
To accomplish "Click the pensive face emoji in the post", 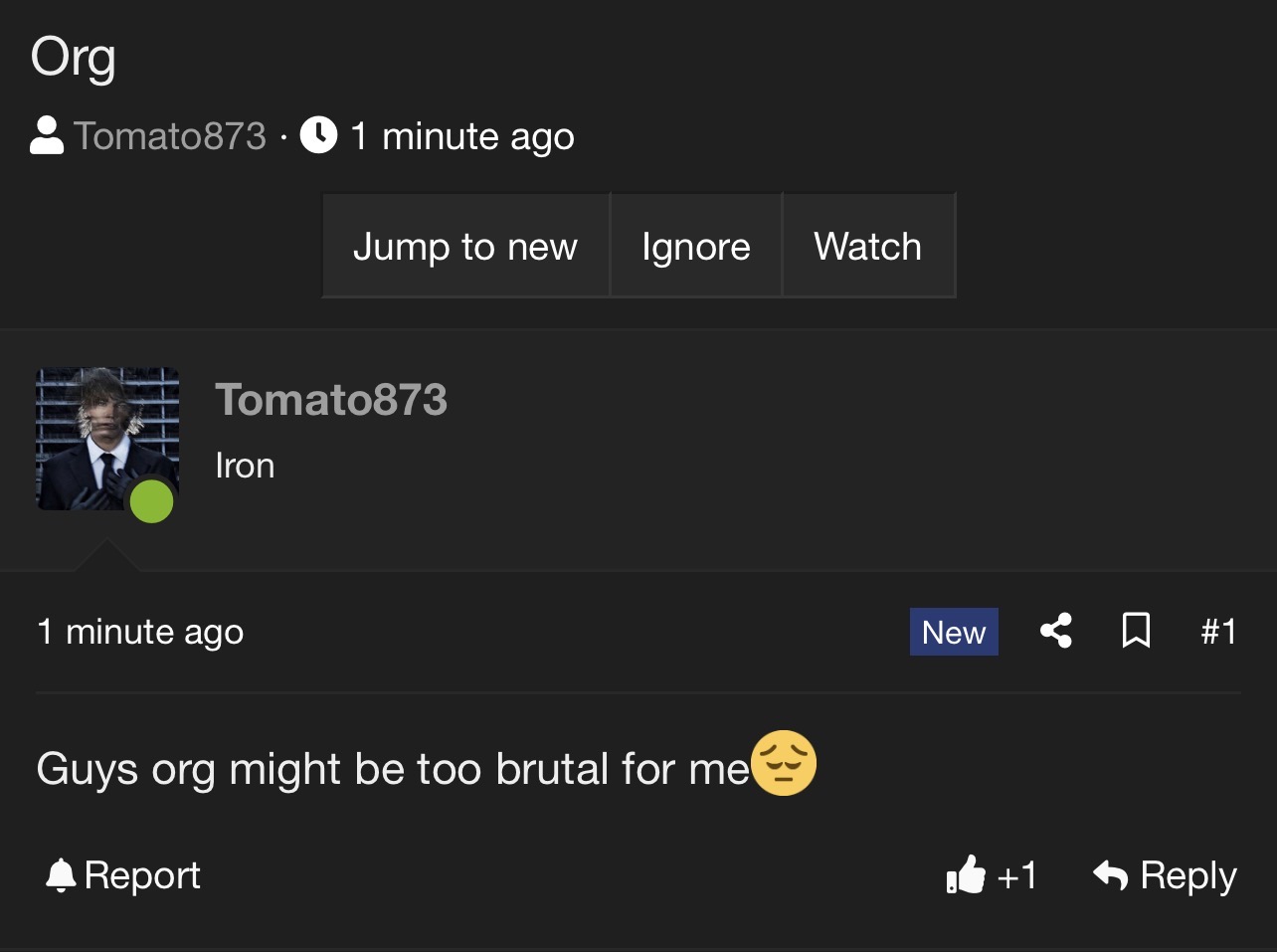I will pyautogui.click(x=784, y=764).
